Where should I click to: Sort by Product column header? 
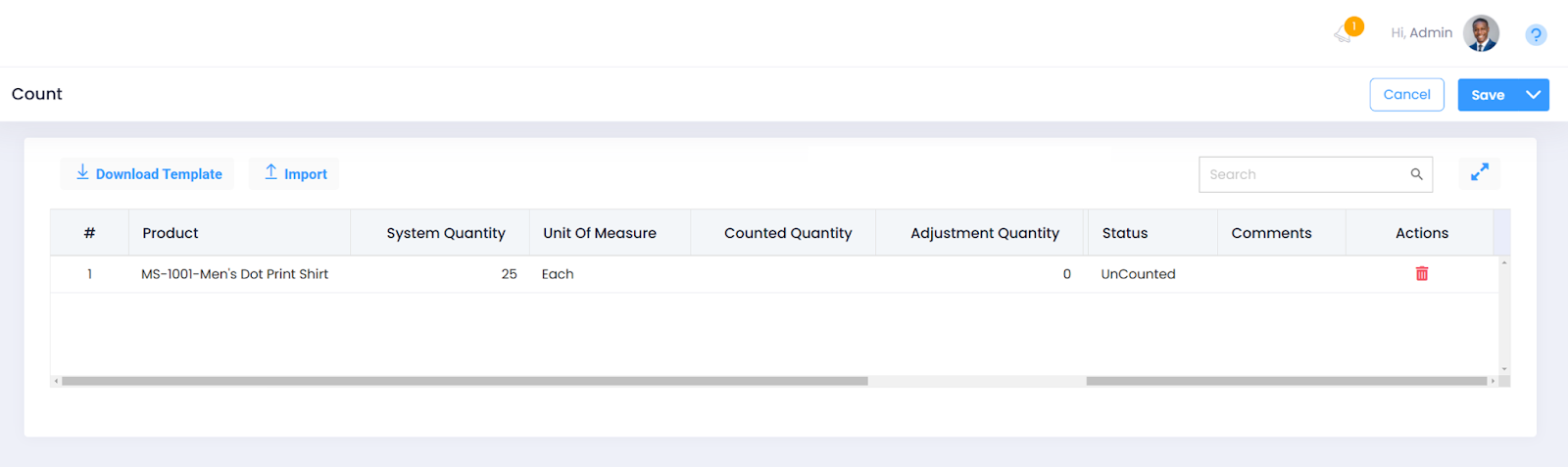tap(171, 233)
